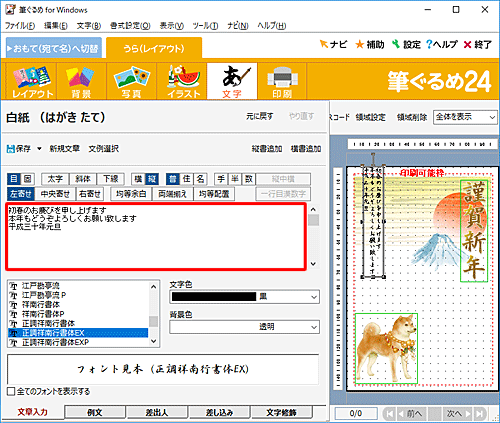This screenshot has height=423, width=500.
Task: Switch to the 差し込み bottom tab
Action: [219, 412]
